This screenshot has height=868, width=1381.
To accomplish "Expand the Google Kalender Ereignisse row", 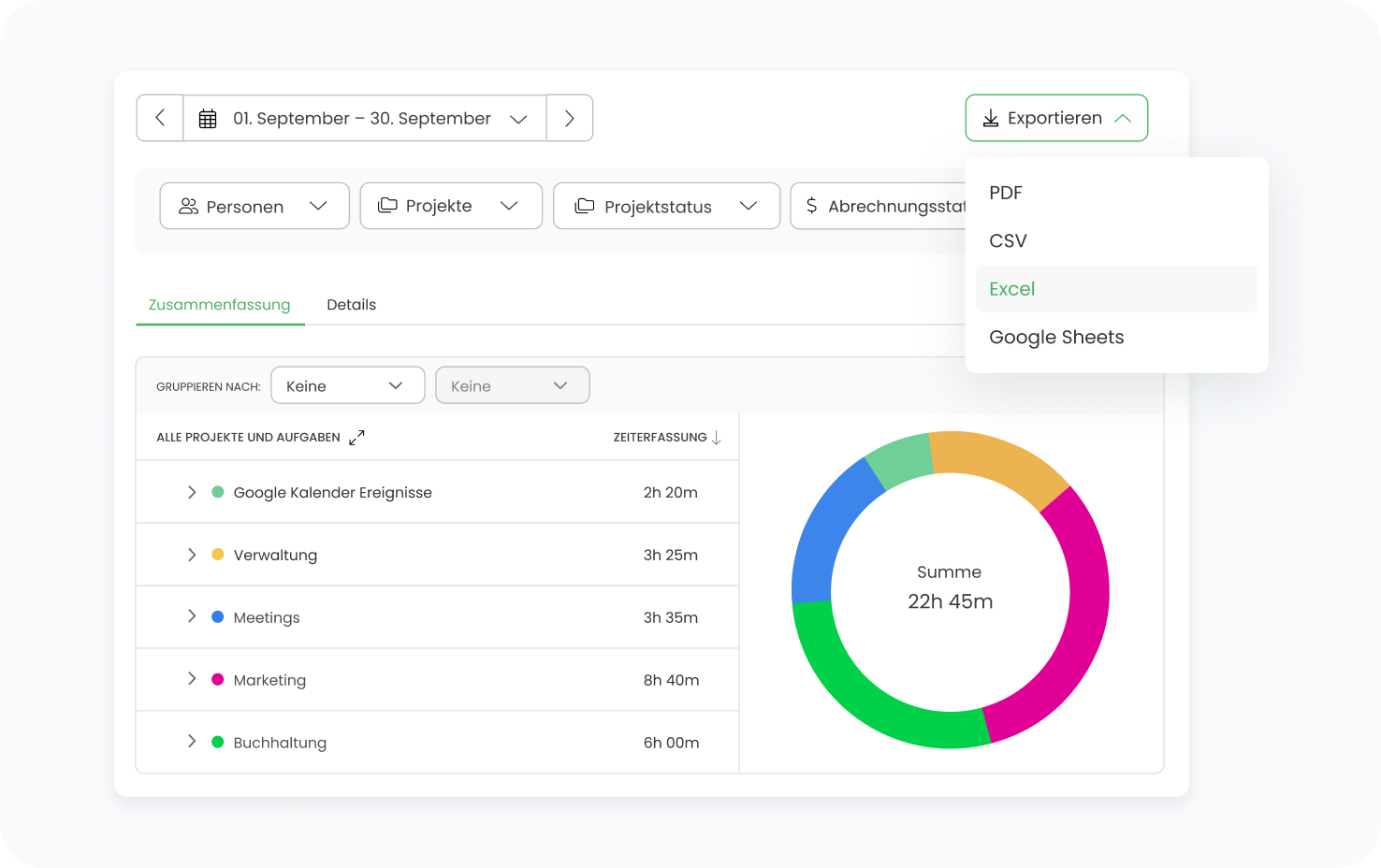I will [192, 492].
